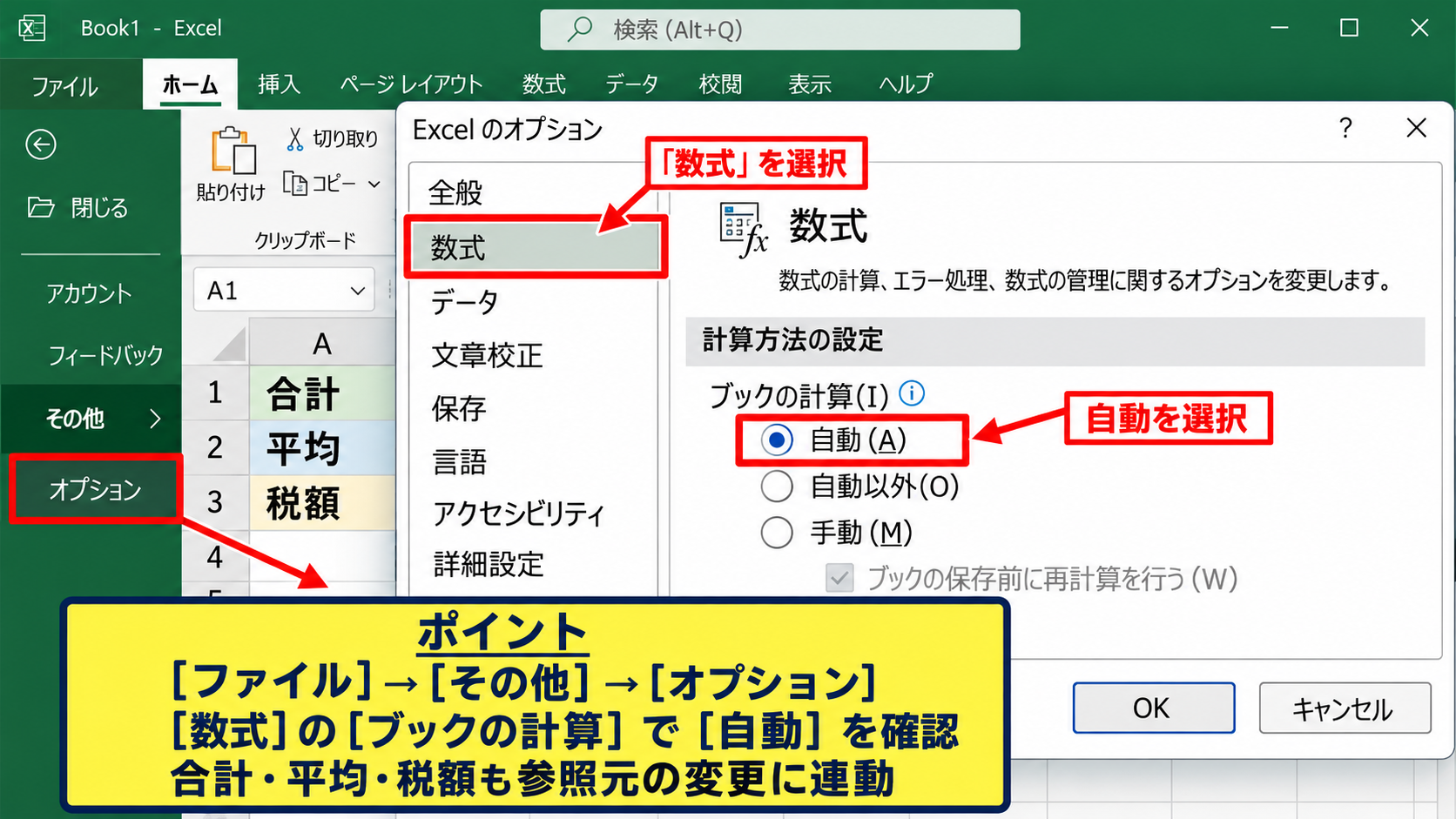The width and height of the screenshot is (1456, 819).
Task: Select the 自動(A) radio button
Action: [x=777, y=440]
